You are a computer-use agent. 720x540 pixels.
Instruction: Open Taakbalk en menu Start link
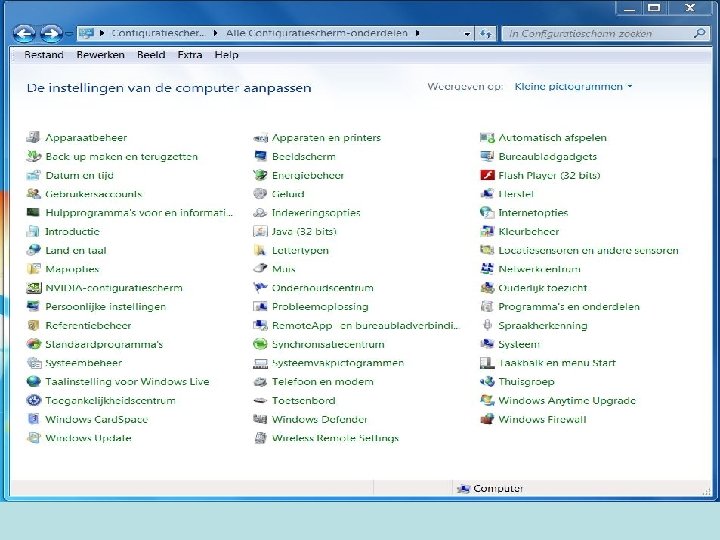(x=557, y=363)
